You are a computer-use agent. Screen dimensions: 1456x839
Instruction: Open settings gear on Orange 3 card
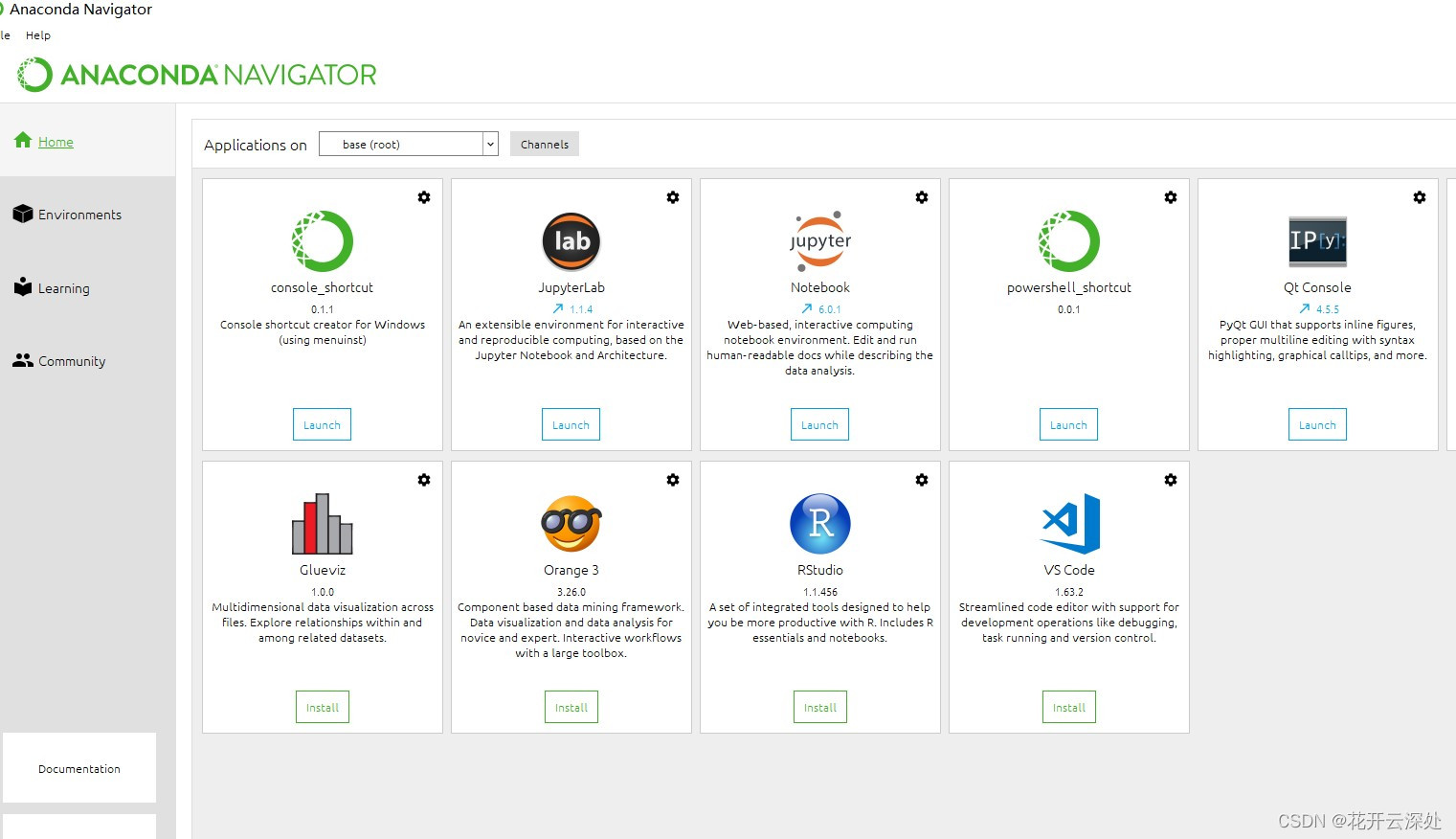pos(673,480)
